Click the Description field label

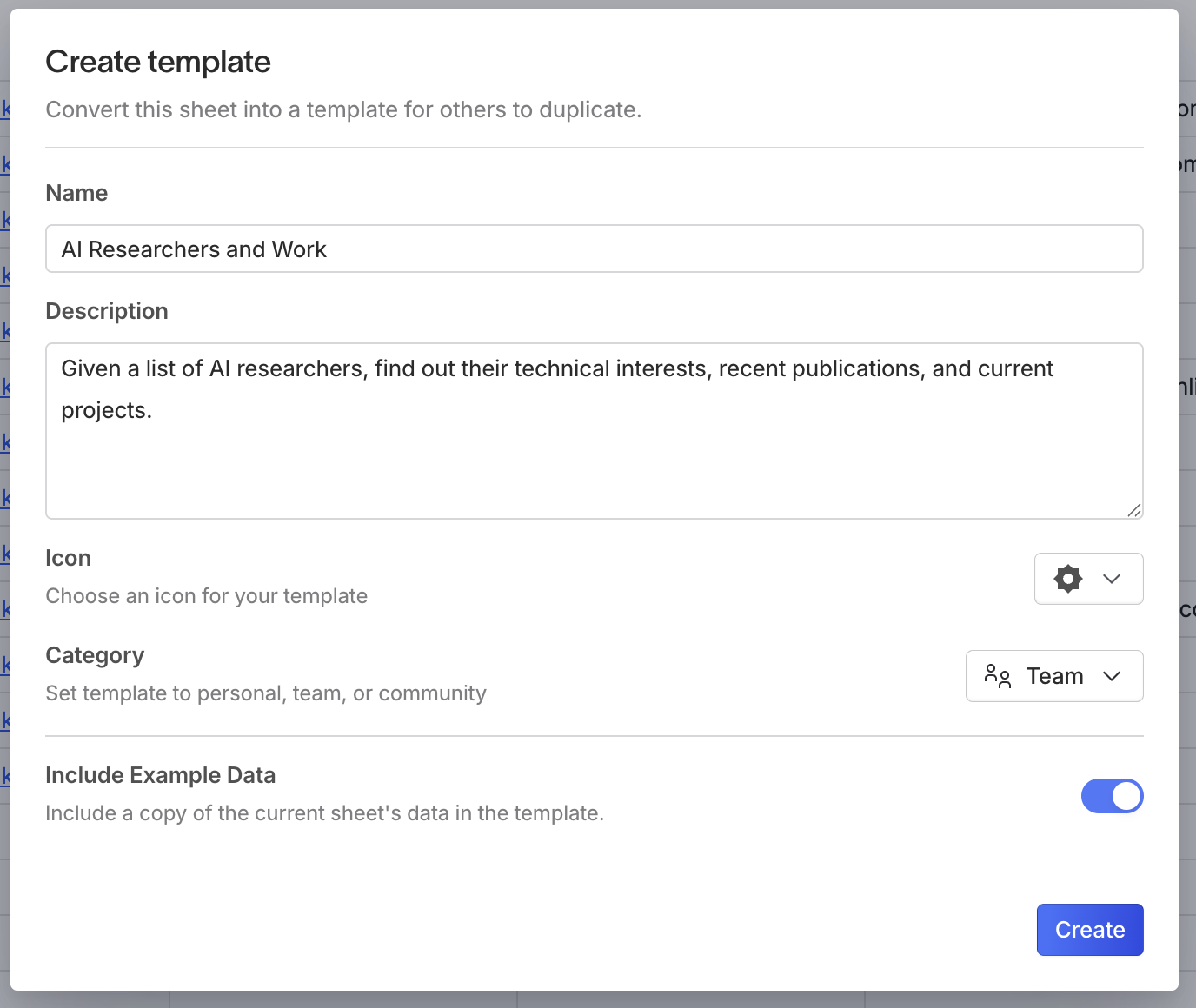point(107,311)
